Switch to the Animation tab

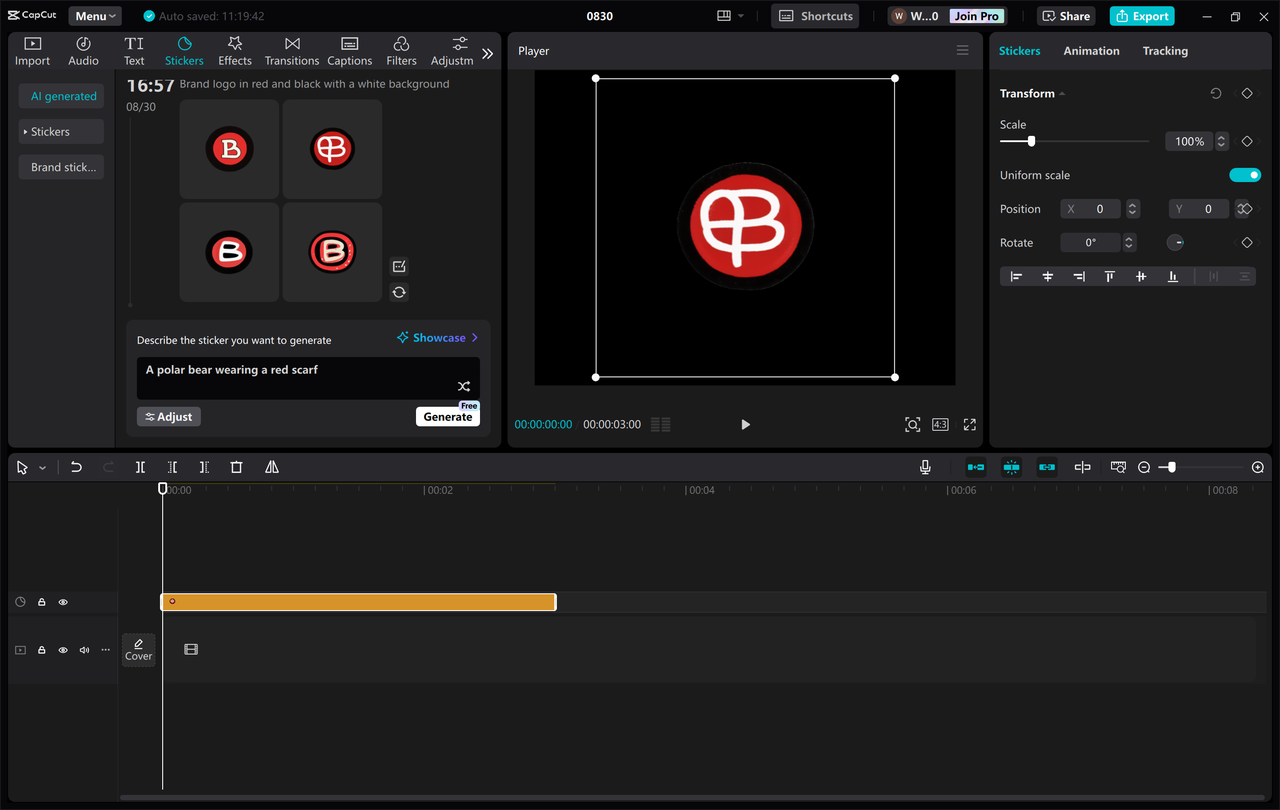[x=1091, y=50]
